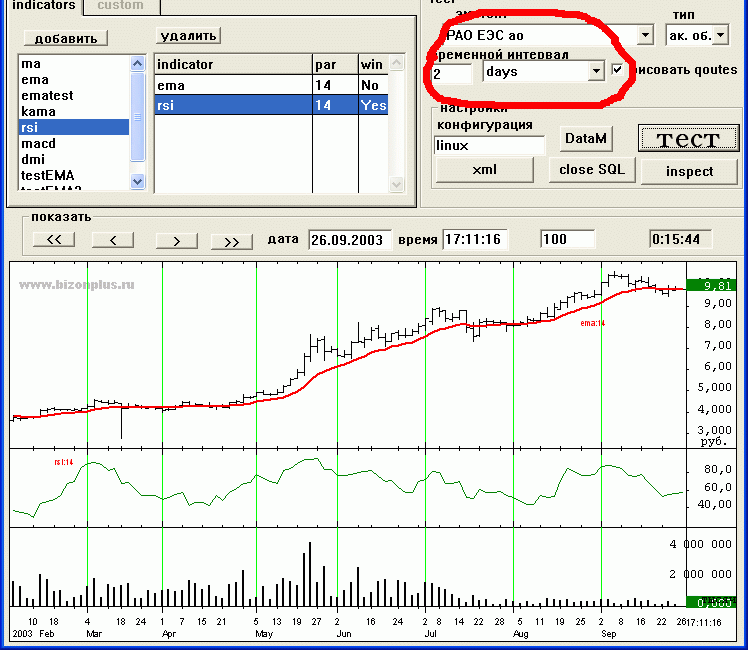Select the ema row in the table
This screenshot has width=748, height=650.
[232, 86]
